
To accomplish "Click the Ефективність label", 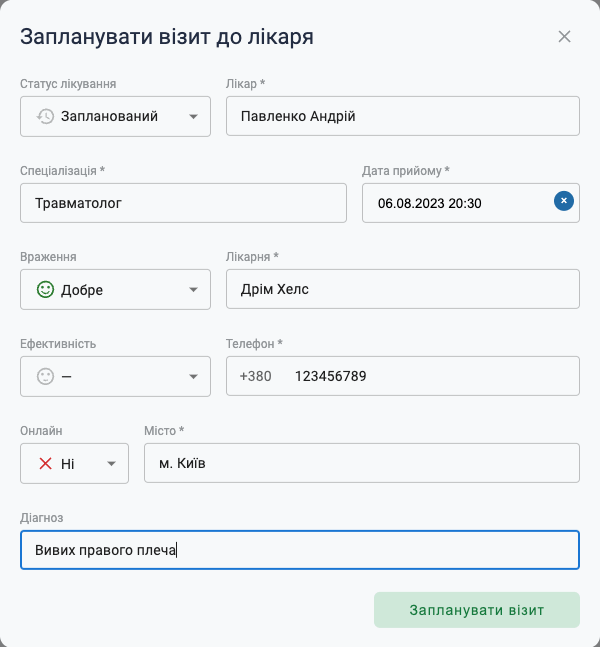I will 58,344.
